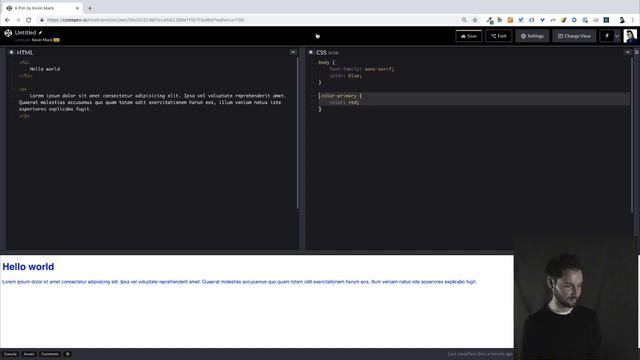Open the user avatar menu
This screenshot has width=640, height=360.
point(630,36)
